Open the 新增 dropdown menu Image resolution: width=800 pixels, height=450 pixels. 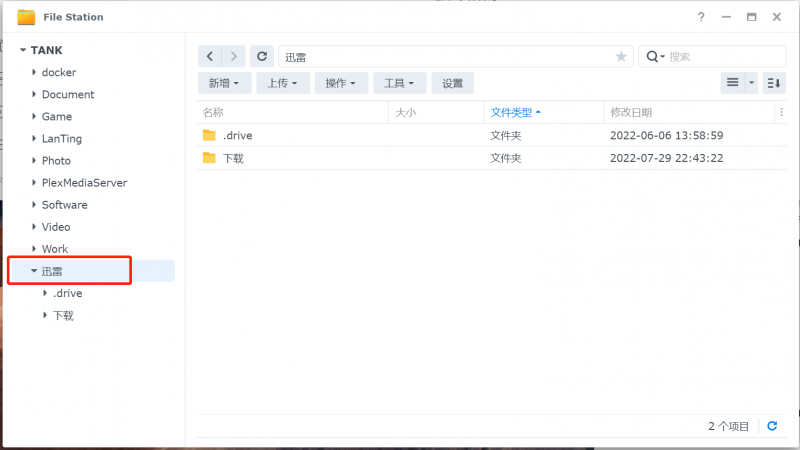[223, 83]
